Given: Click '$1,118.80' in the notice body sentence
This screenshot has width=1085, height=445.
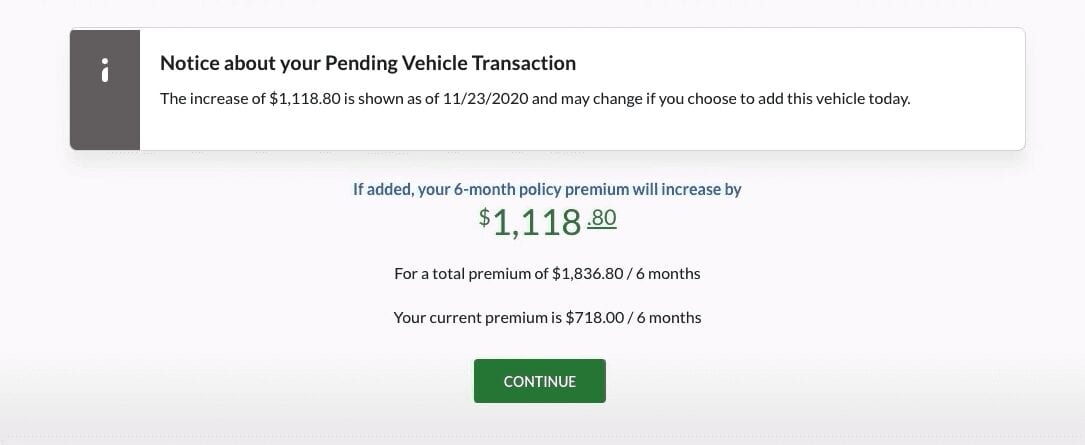Looking at the screenshot, I should click(305, 99).
